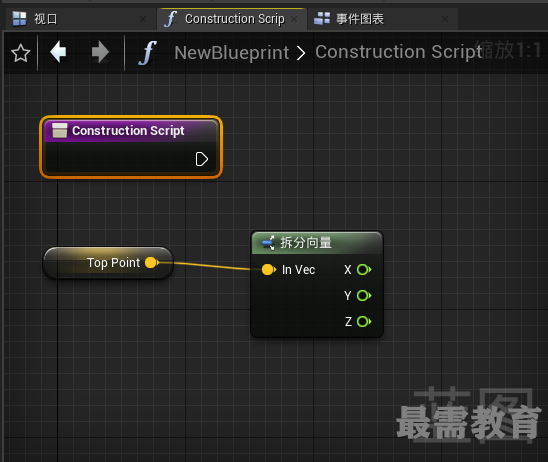Click the Y output pin
The image size is (548, 462).
(364, 296)
